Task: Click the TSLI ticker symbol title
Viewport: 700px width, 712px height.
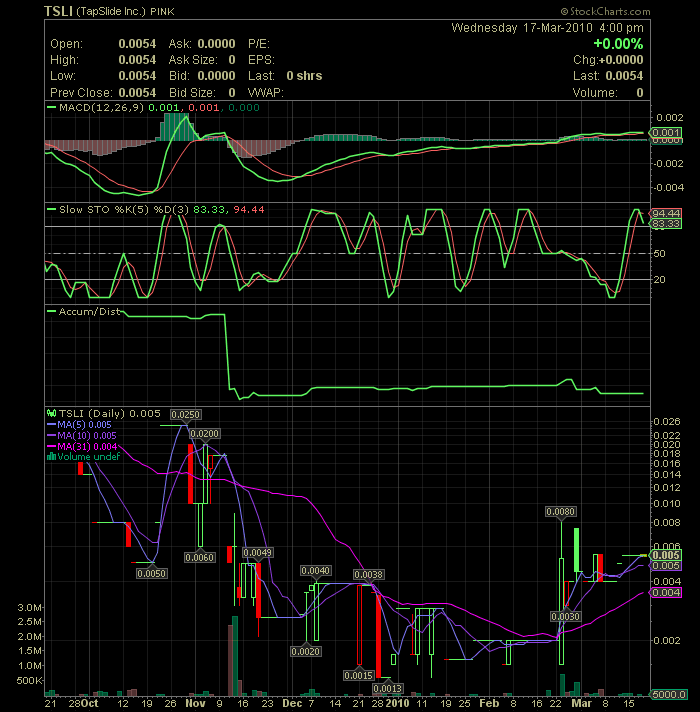Action: point(58,11)
